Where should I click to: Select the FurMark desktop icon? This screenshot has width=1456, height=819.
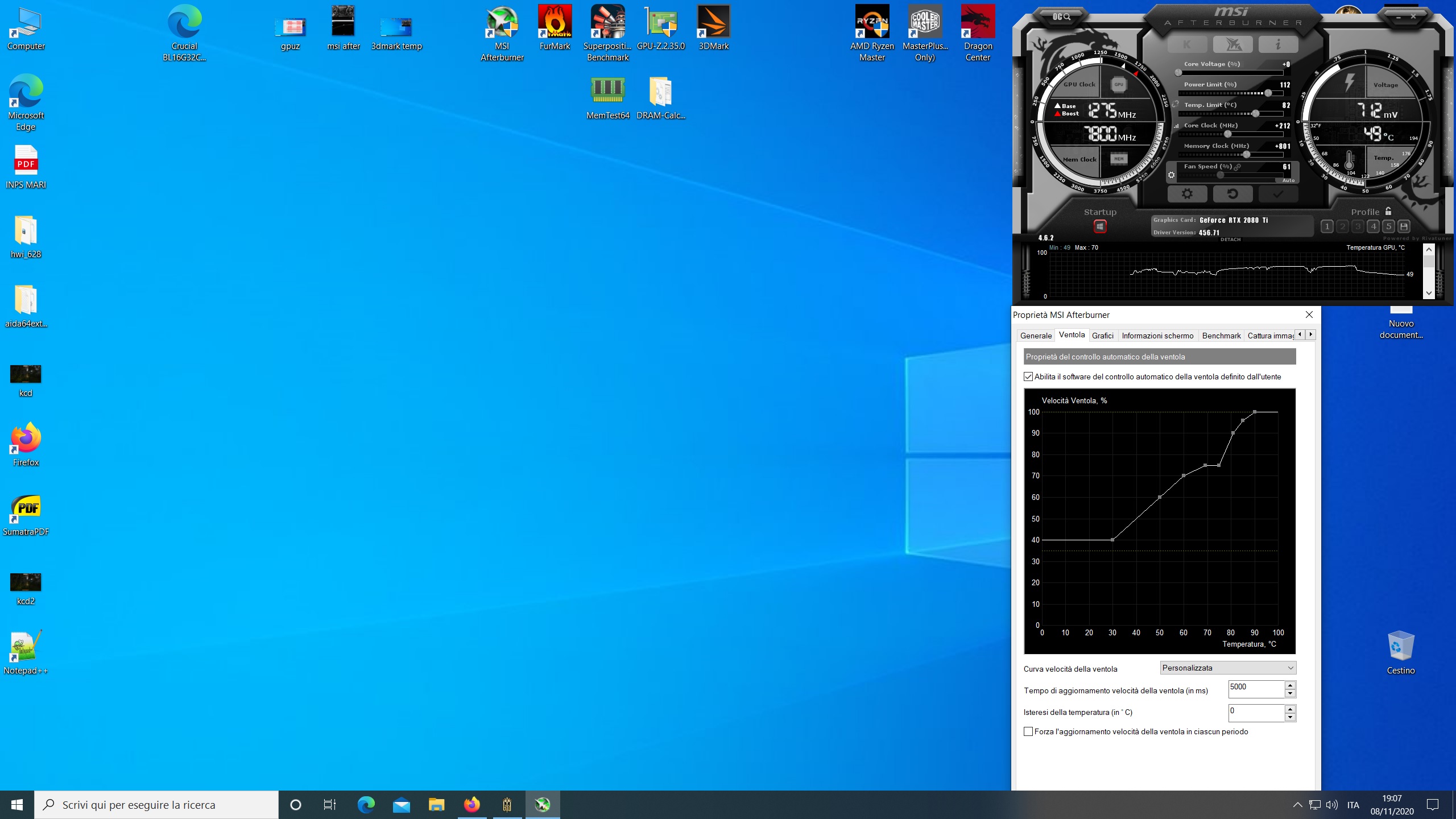click(x=555, y=28)
